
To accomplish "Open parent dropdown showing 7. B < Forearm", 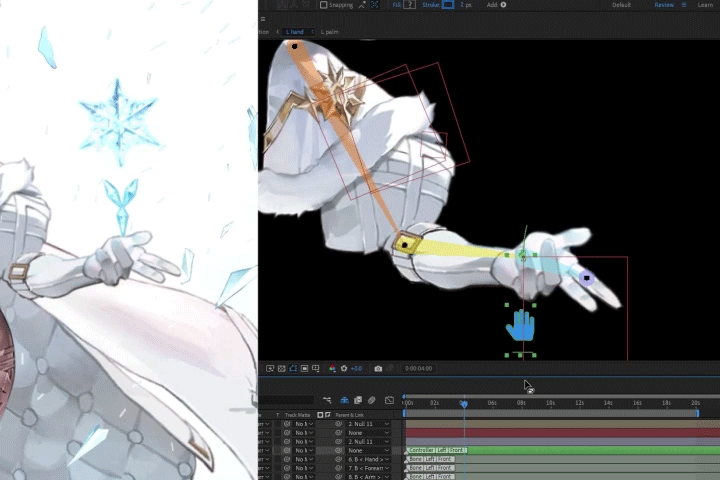I will pyautogui.click(x=368, y=468).
